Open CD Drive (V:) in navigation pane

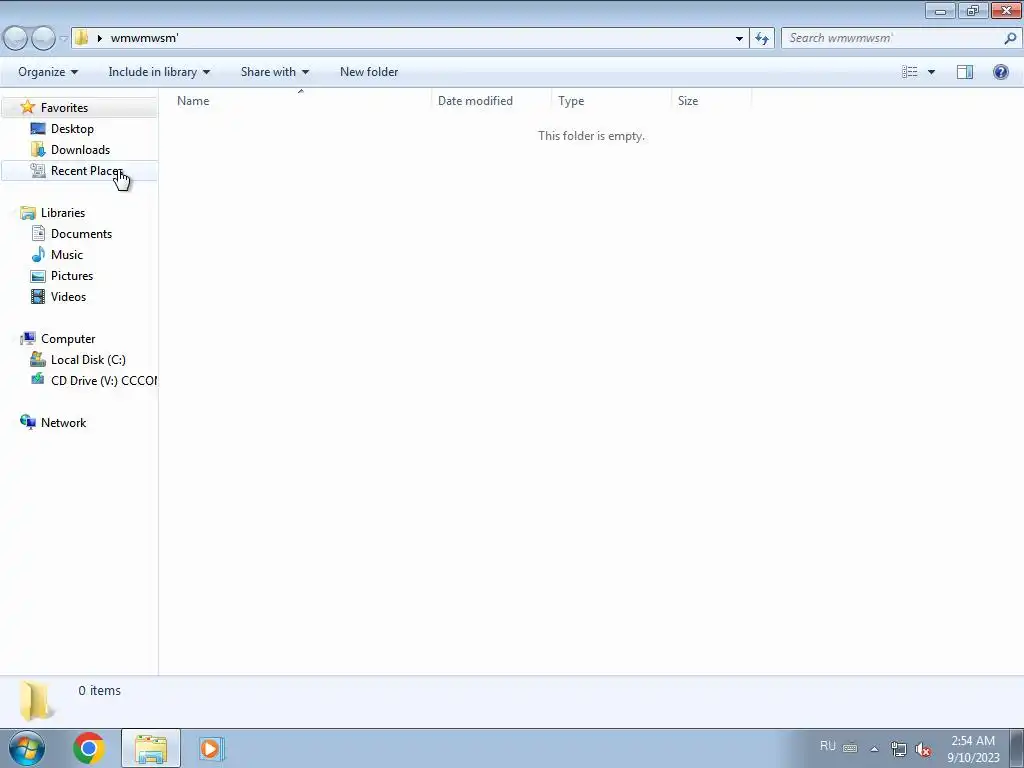(104, 381)
